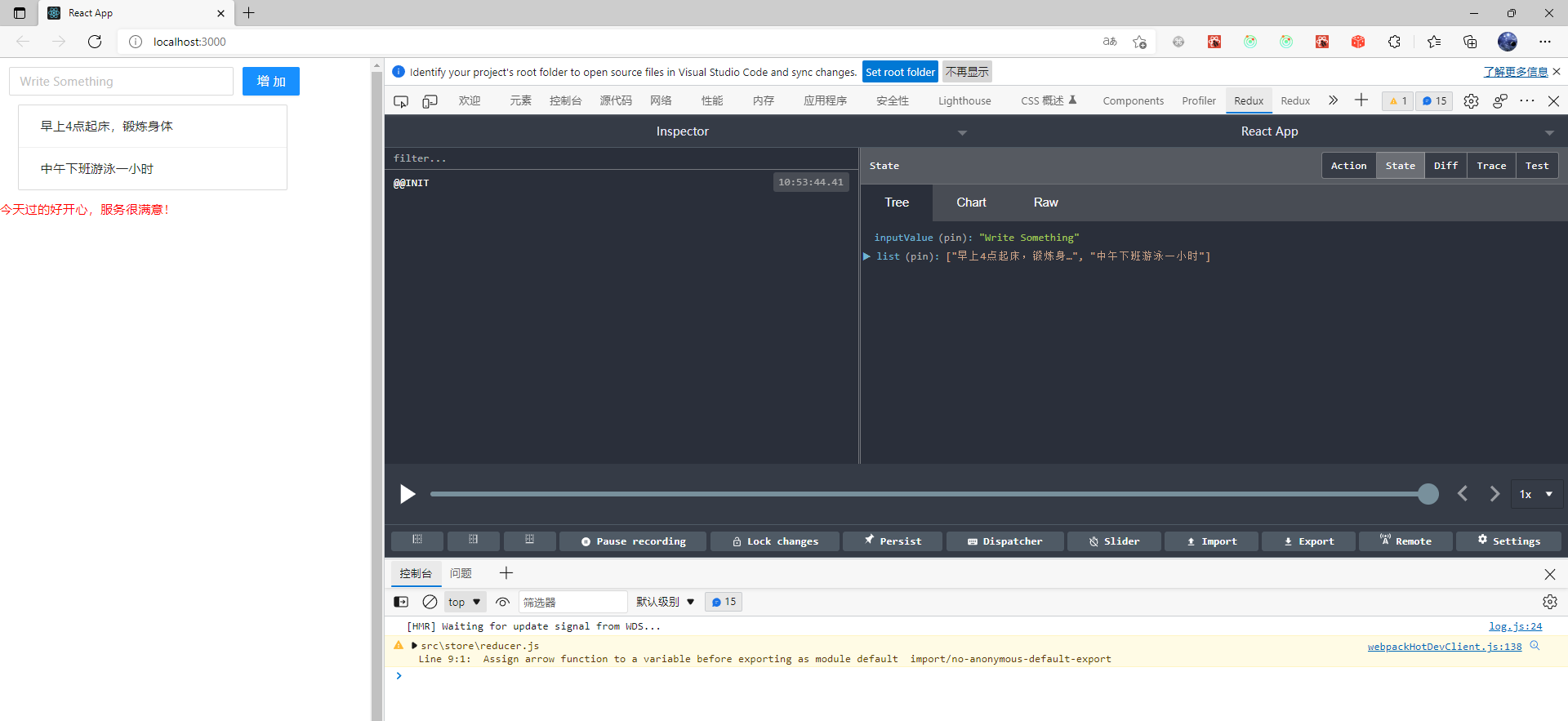The image size is (1568, 721).
Task: Click the 筛选器 console filter field
Action: [573, 602]
